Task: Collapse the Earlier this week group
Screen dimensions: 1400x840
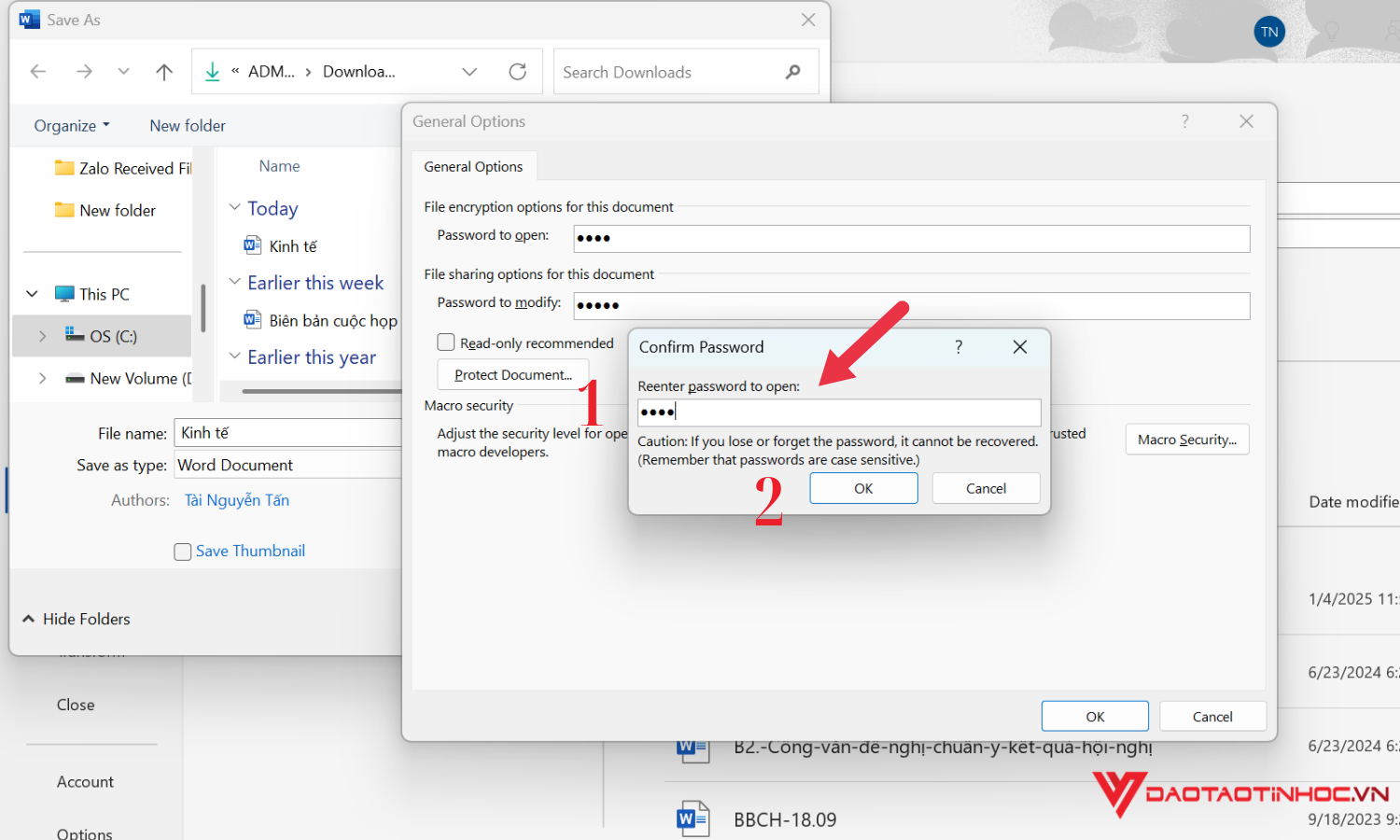Action: [234, 282]
